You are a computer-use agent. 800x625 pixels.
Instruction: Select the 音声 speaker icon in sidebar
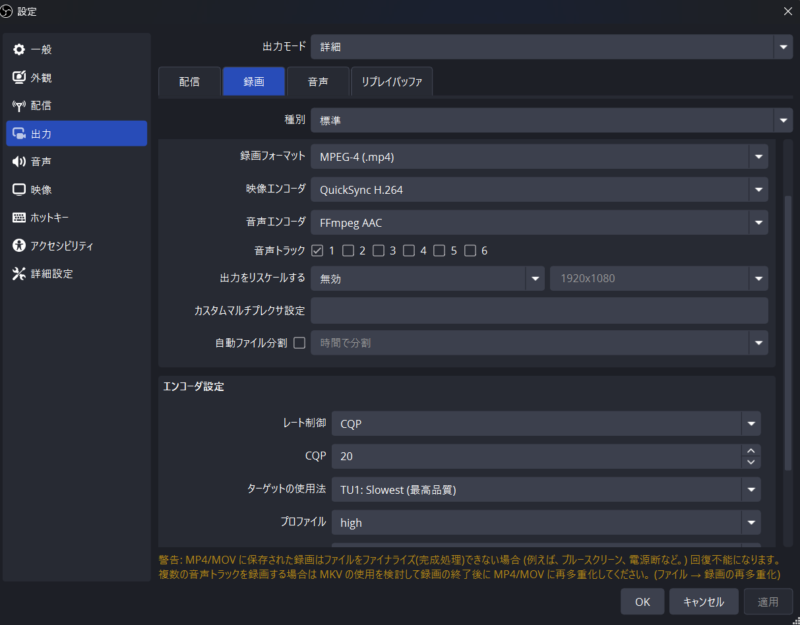[x=19, y=162]
